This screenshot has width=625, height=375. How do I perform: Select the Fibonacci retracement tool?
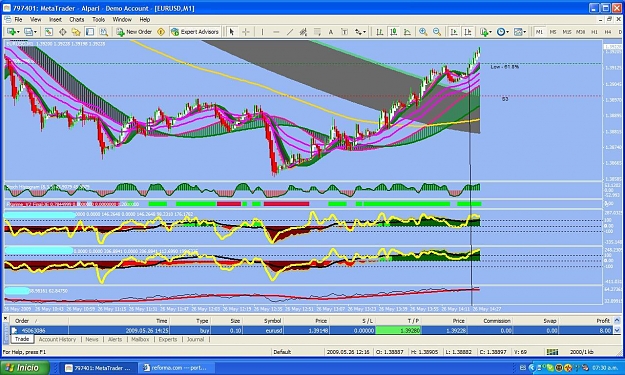[x=317, y=32]
